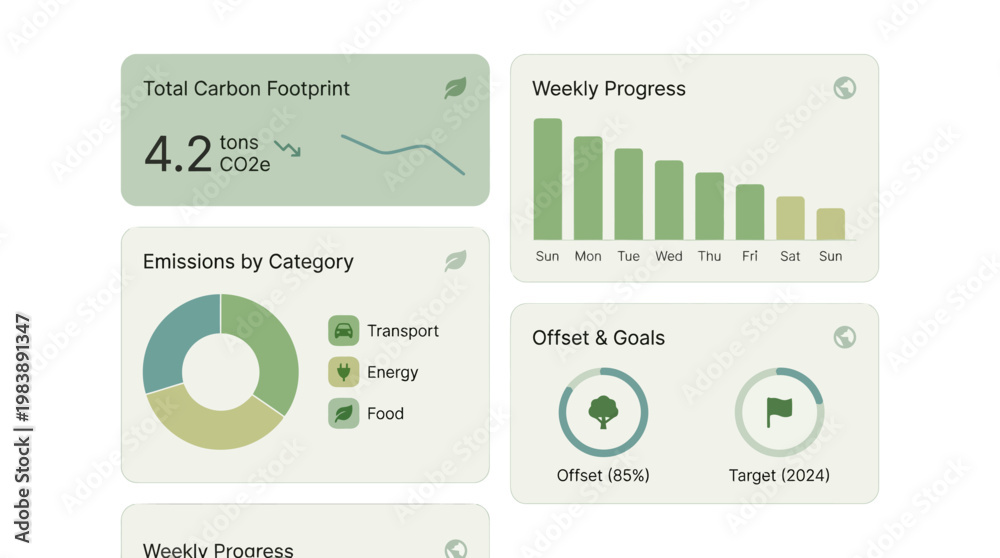Click the globe icon on Offset & Goals card

(x=844, y=337)
